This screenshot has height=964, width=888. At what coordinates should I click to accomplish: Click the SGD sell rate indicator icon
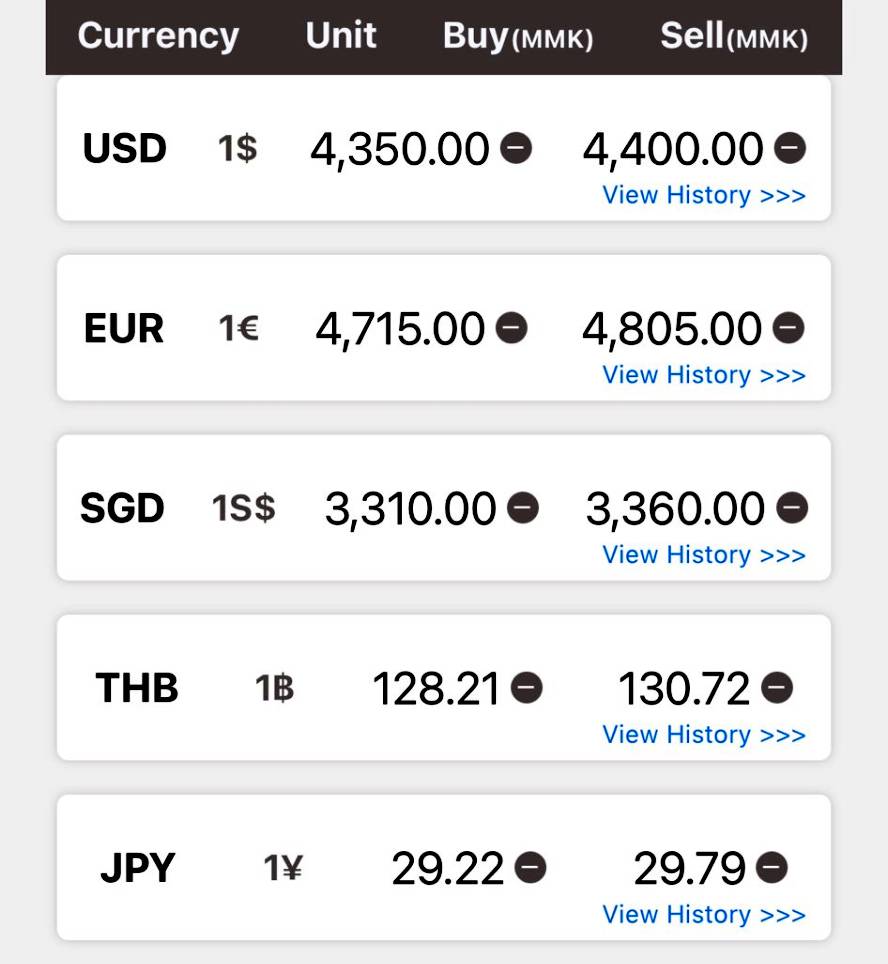click(x=791, y=508)
